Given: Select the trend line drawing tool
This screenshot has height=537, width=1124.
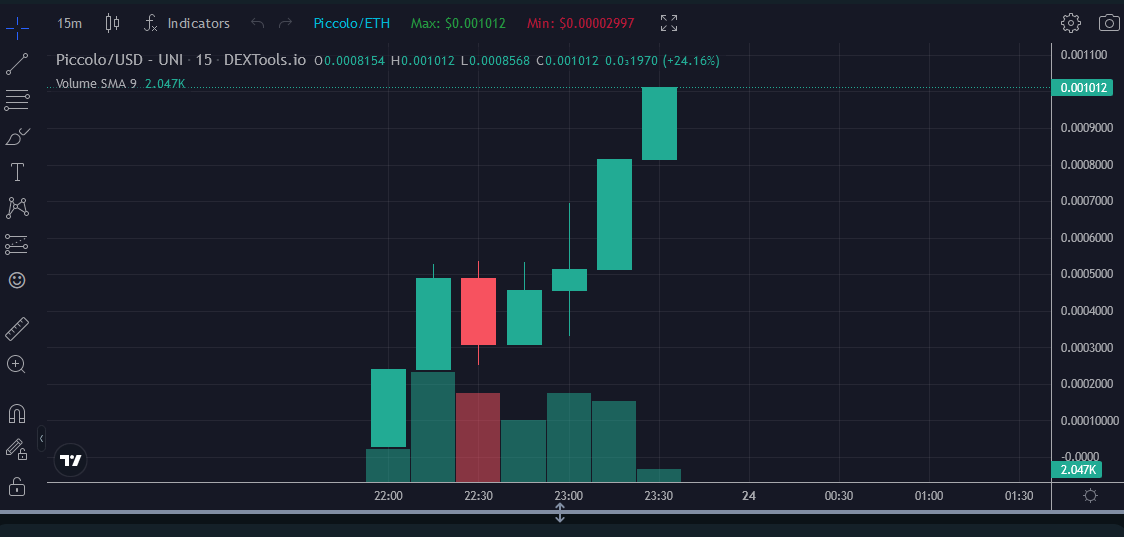Looking at the screenshot, I should (17, 64).
